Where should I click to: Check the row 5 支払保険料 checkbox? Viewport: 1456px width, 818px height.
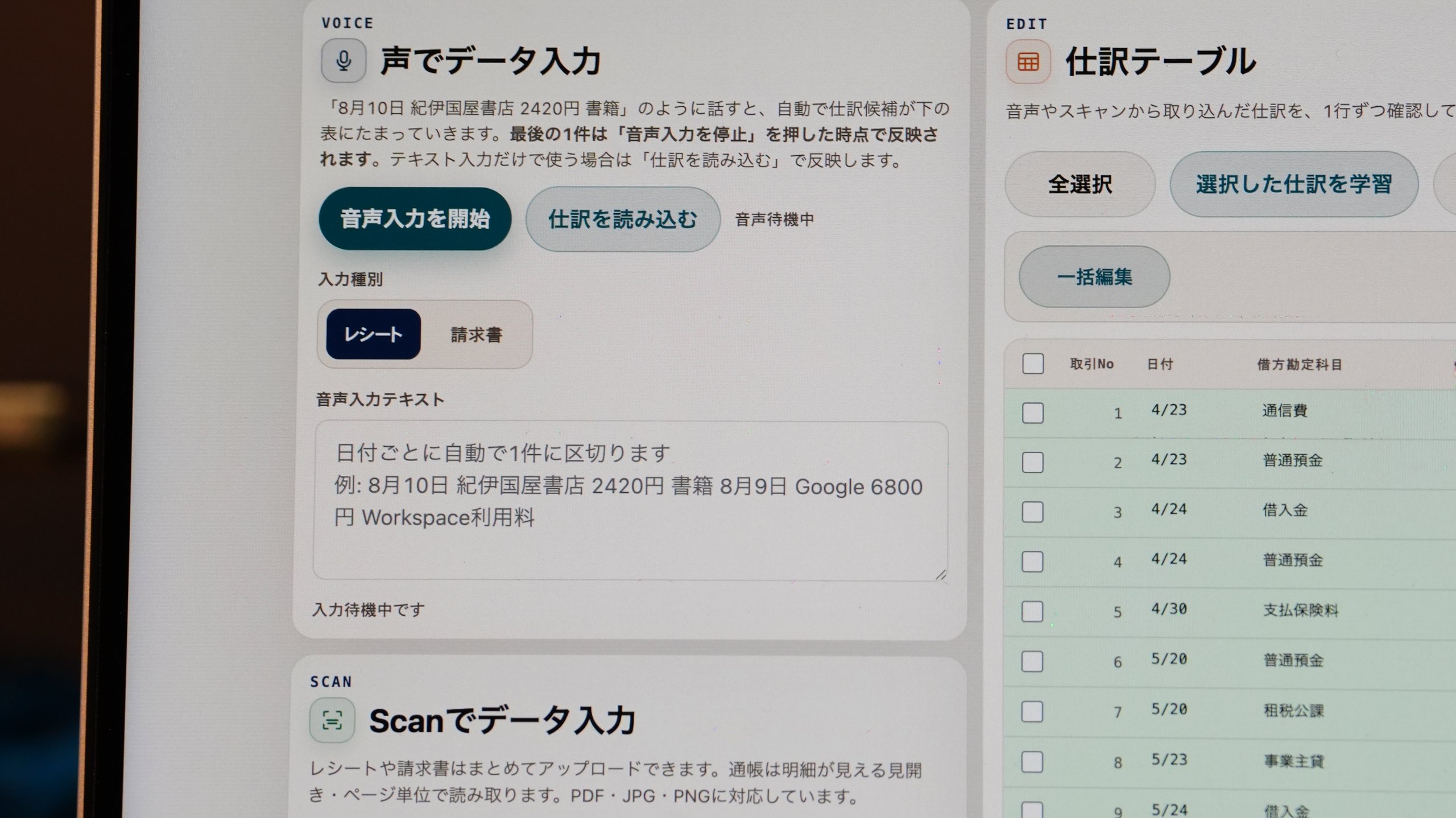(1032, 612)
